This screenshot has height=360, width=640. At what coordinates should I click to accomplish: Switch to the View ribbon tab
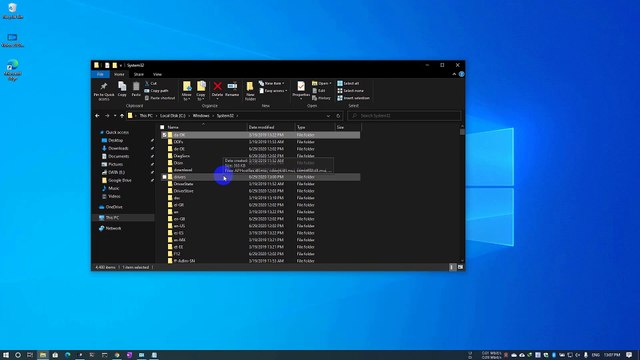(x=157, y=74)
